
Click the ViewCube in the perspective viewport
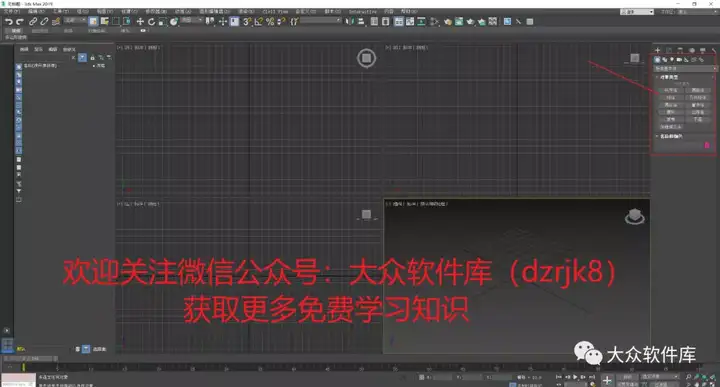635,216
